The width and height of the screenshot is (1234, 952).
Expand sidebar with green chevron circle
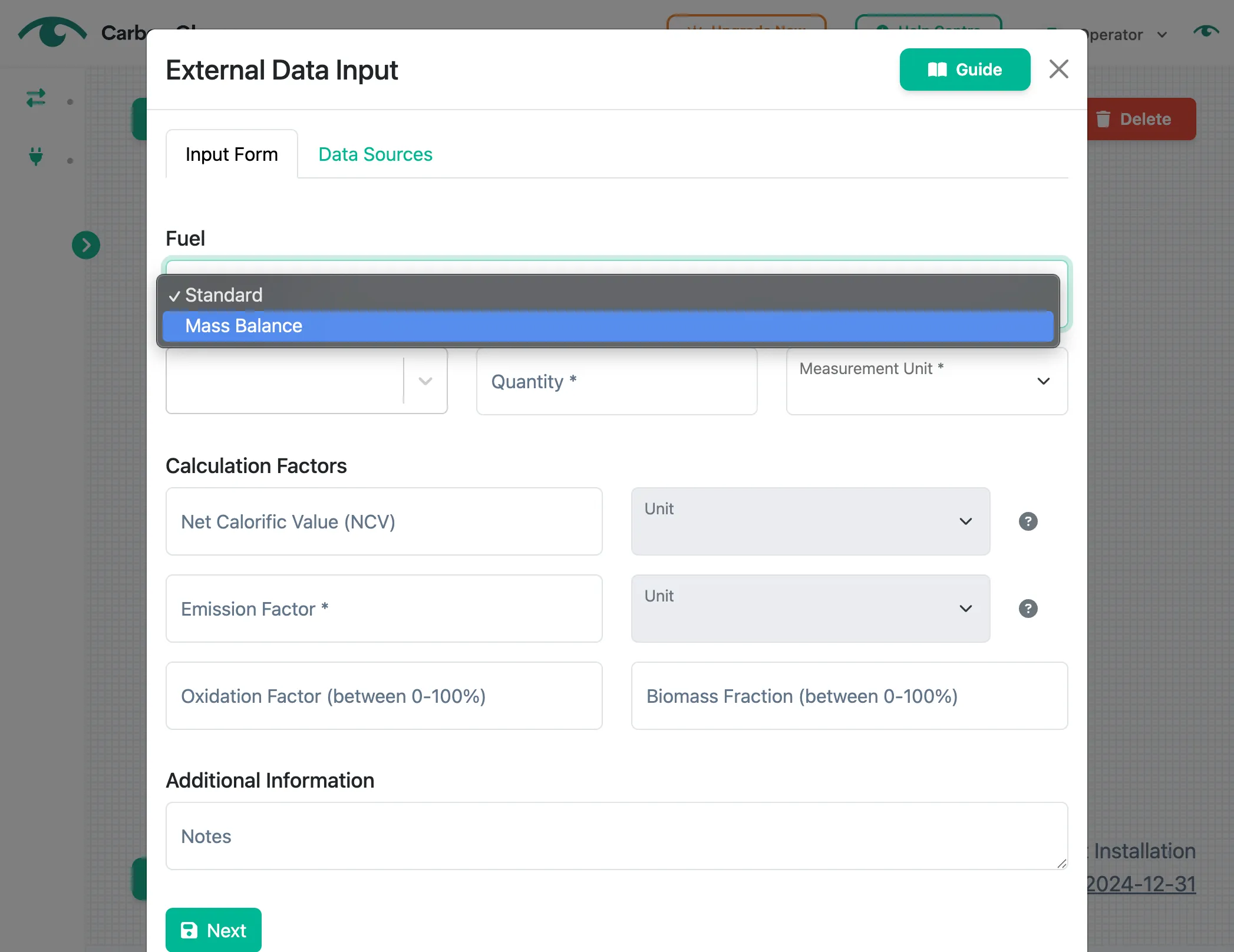(x=86, y=244)
